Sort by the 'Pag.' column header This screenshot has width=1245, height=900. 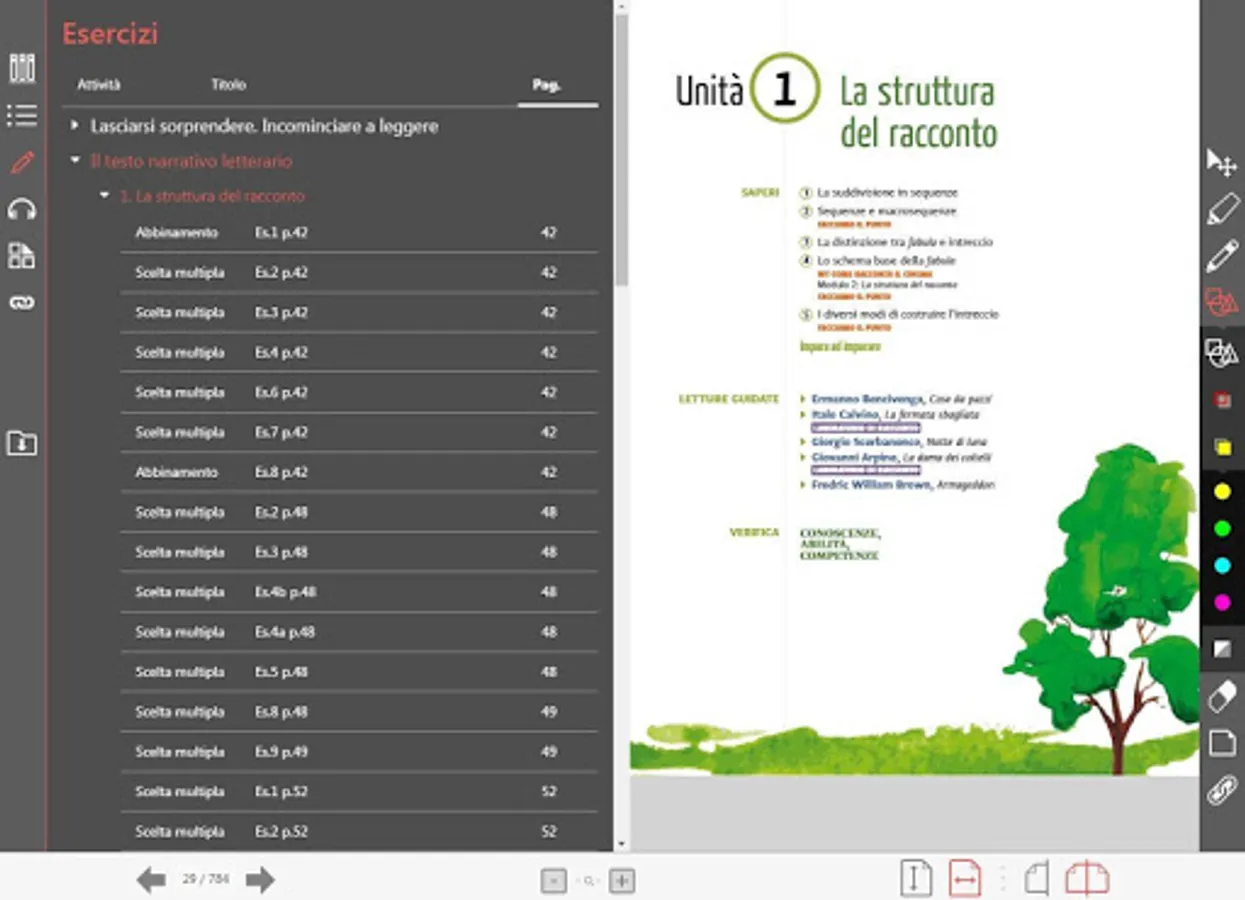click(x=546, y=85)
